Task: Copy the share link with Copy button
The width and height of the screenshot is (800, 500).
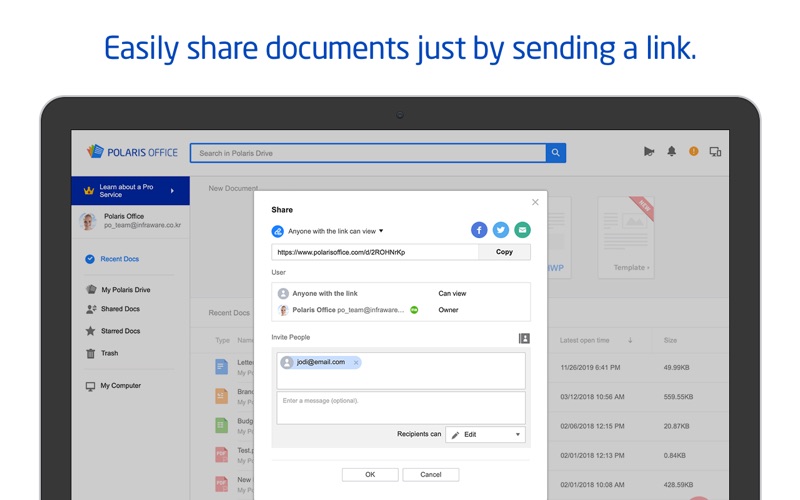Action: coord(504,252)
